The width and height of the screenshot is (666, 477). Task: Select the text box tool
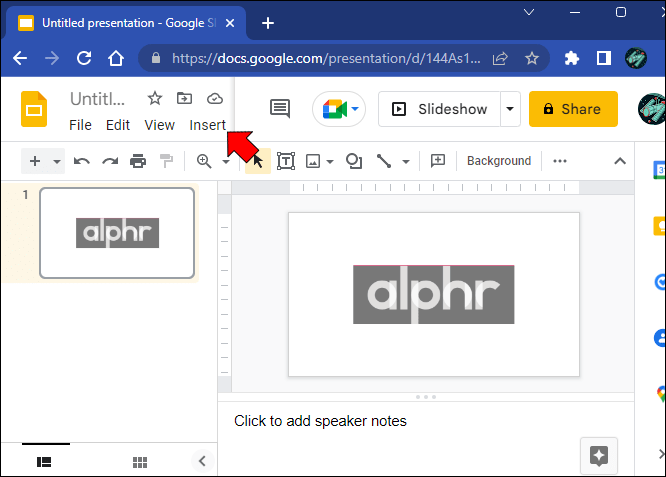[286, 161]
